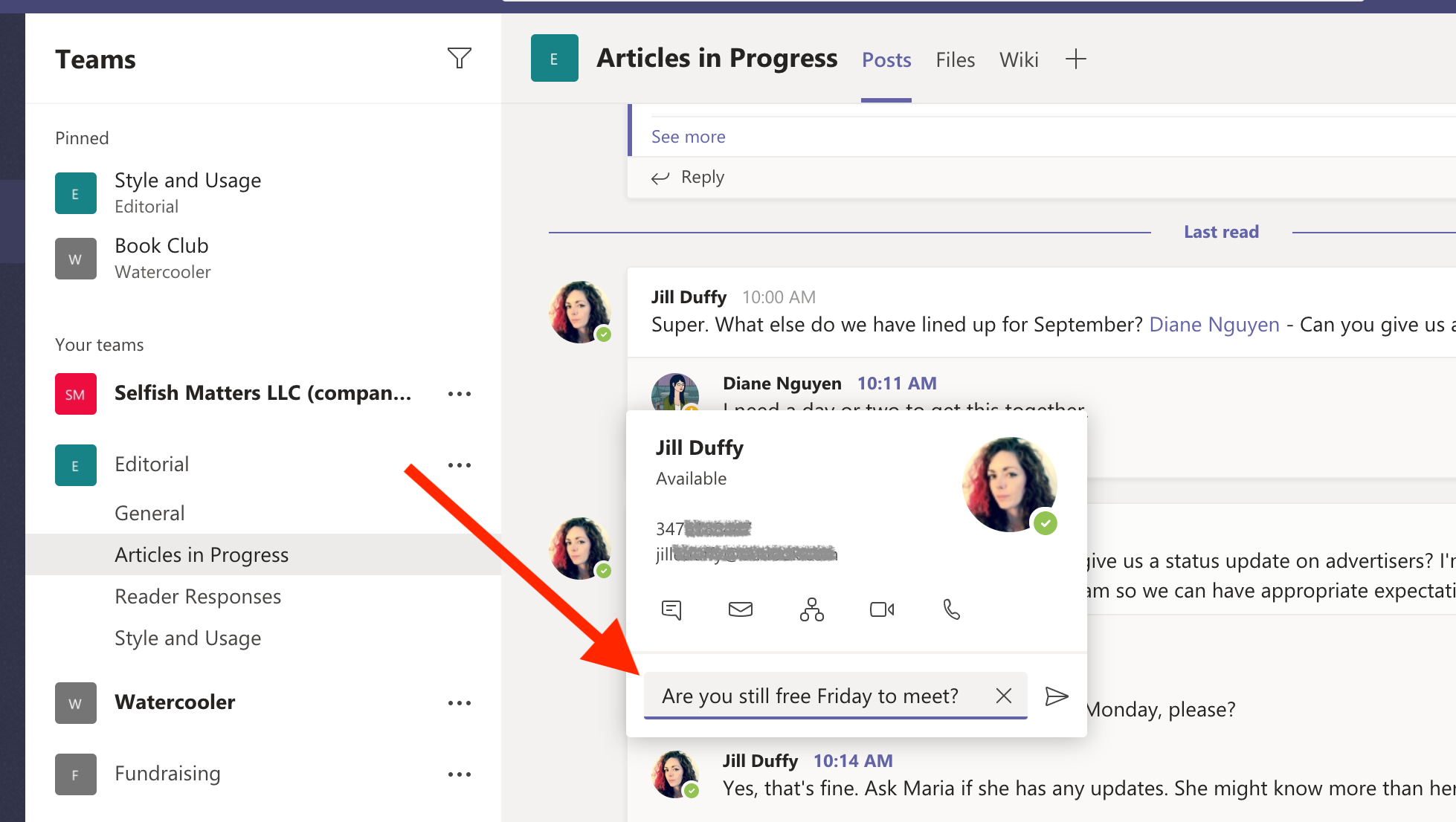Switch to the Files tab
Image resolution: width=1456 pixels, height=822 pixels.
955,59
